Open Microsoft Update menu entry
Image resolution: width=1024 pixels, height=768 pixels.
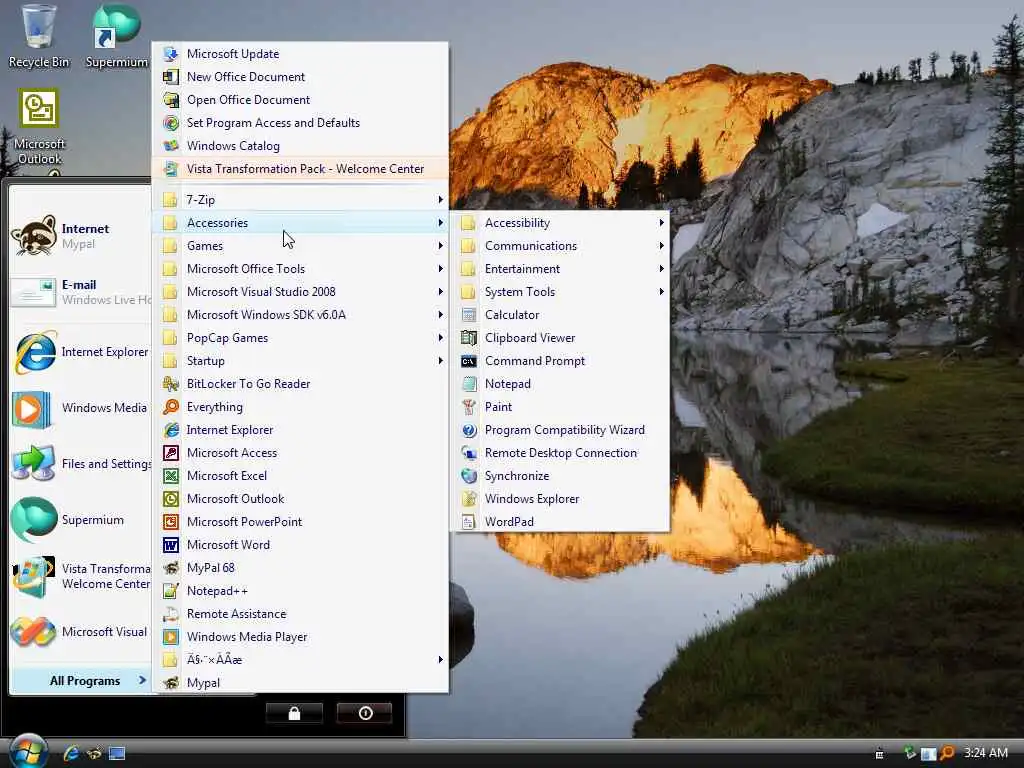(x=300, y=54)
